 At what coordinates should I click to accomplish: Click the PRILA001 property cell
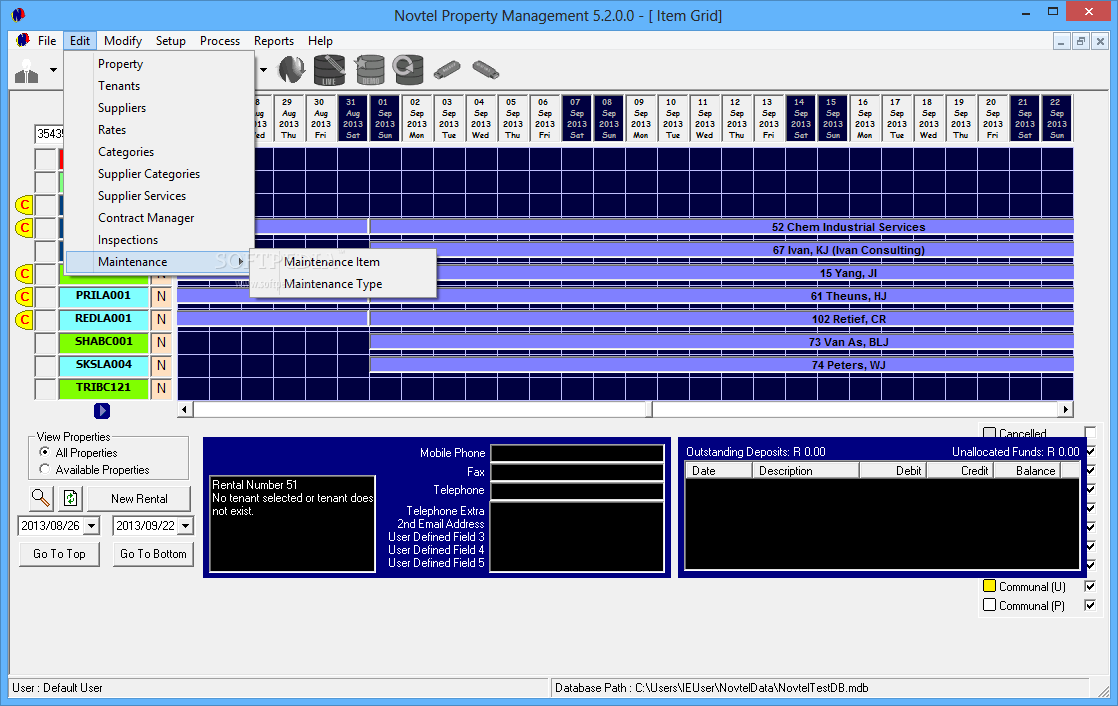coord(103,296)
